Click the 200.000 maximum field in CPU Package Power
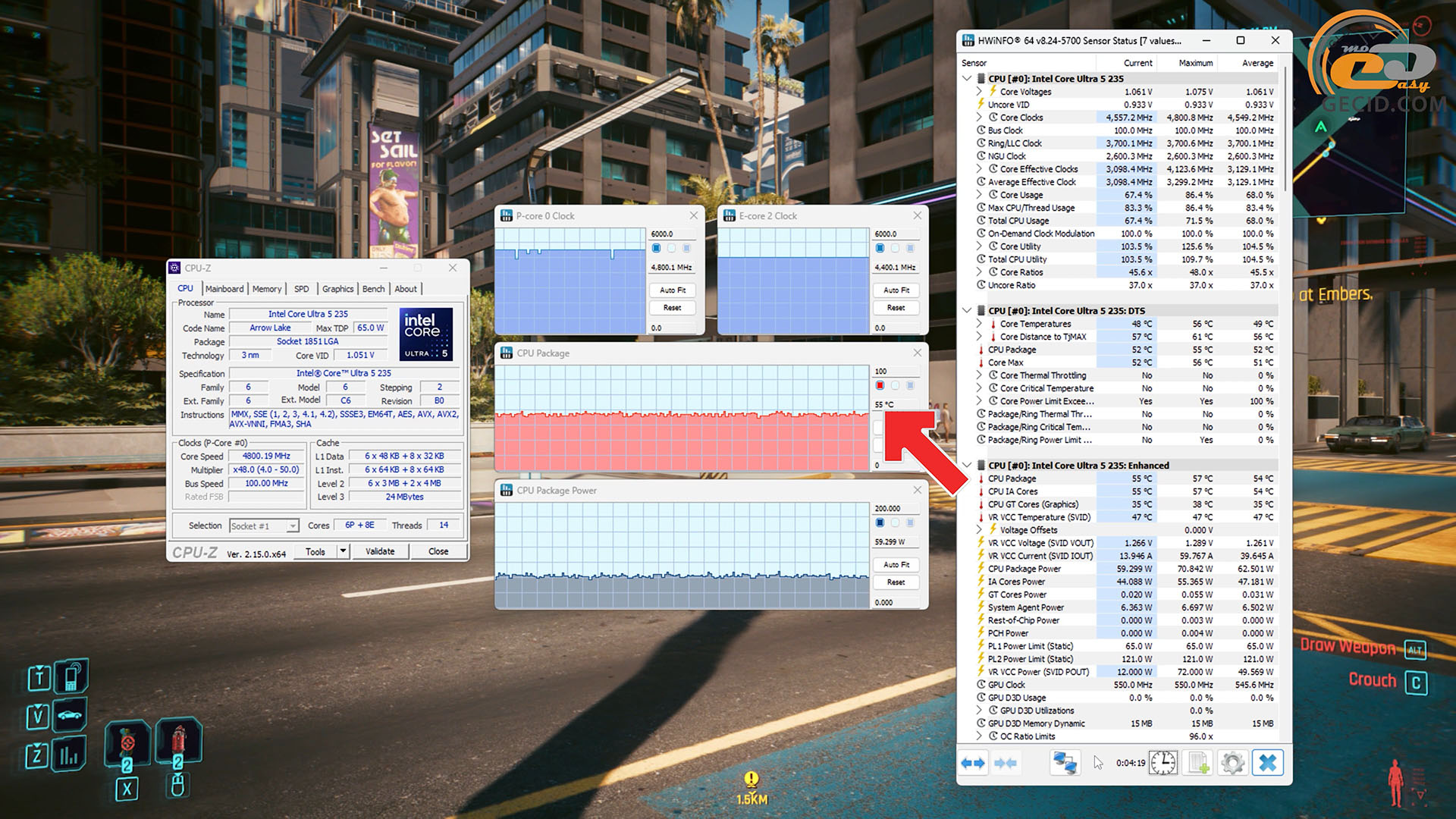This screenshot has width=1456, height=819. 896,509
